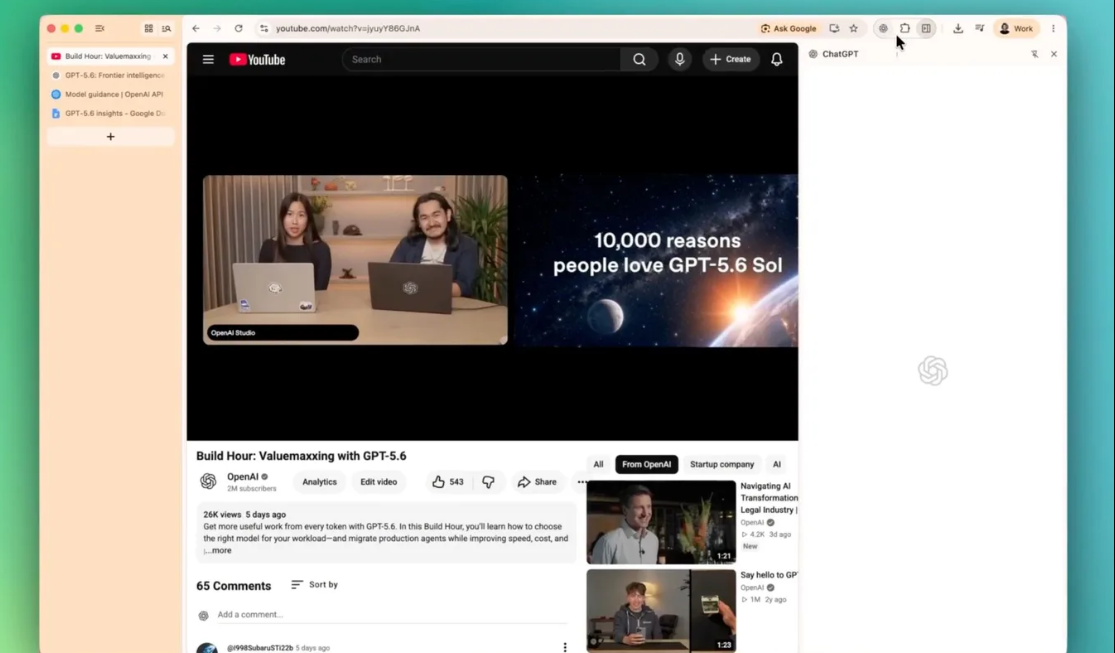Click the Navigating AI Transformation video title
The image size is (1115, 653).
(769, 498)
